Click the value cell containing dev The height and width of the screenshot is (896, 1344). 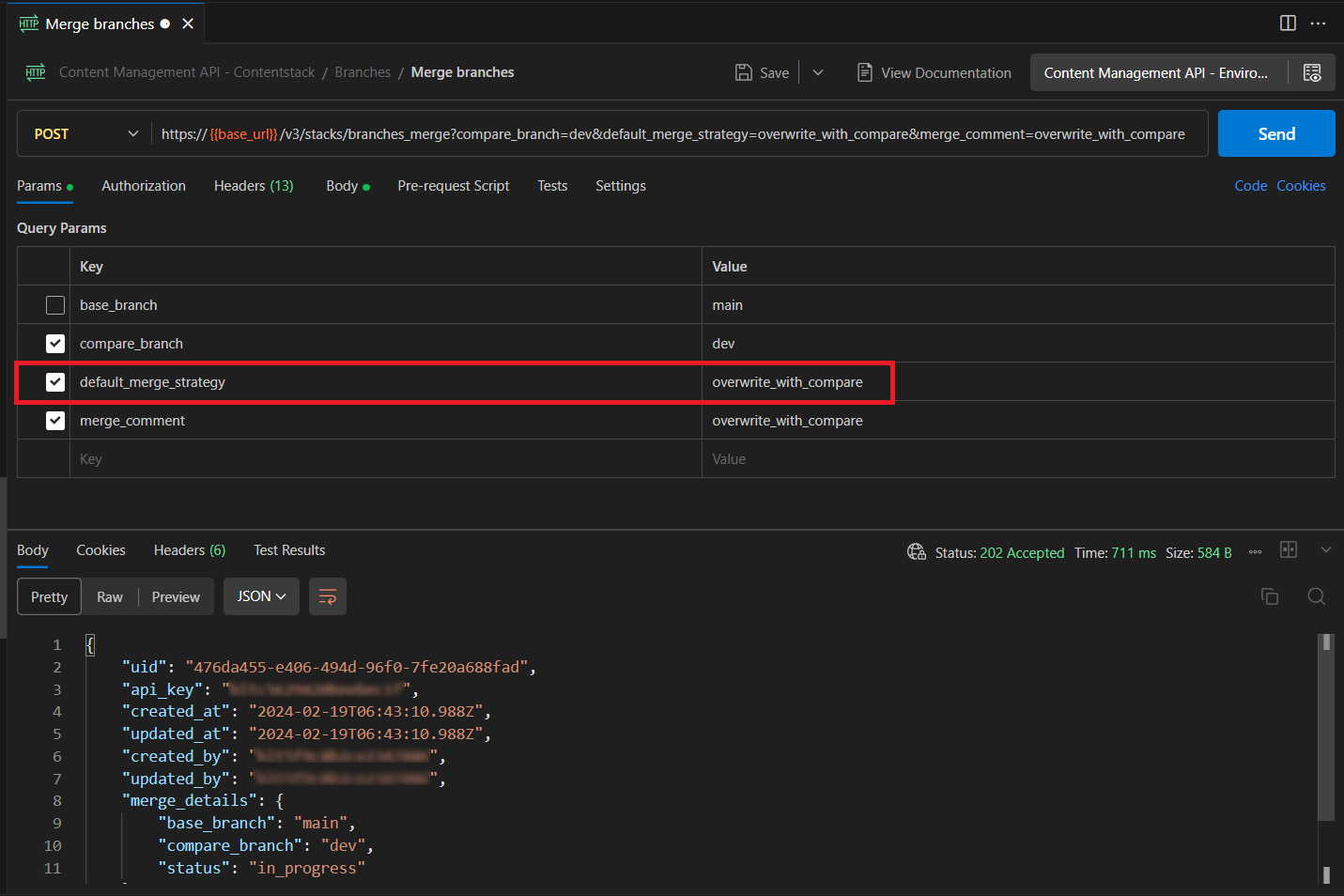[1018, 344]
